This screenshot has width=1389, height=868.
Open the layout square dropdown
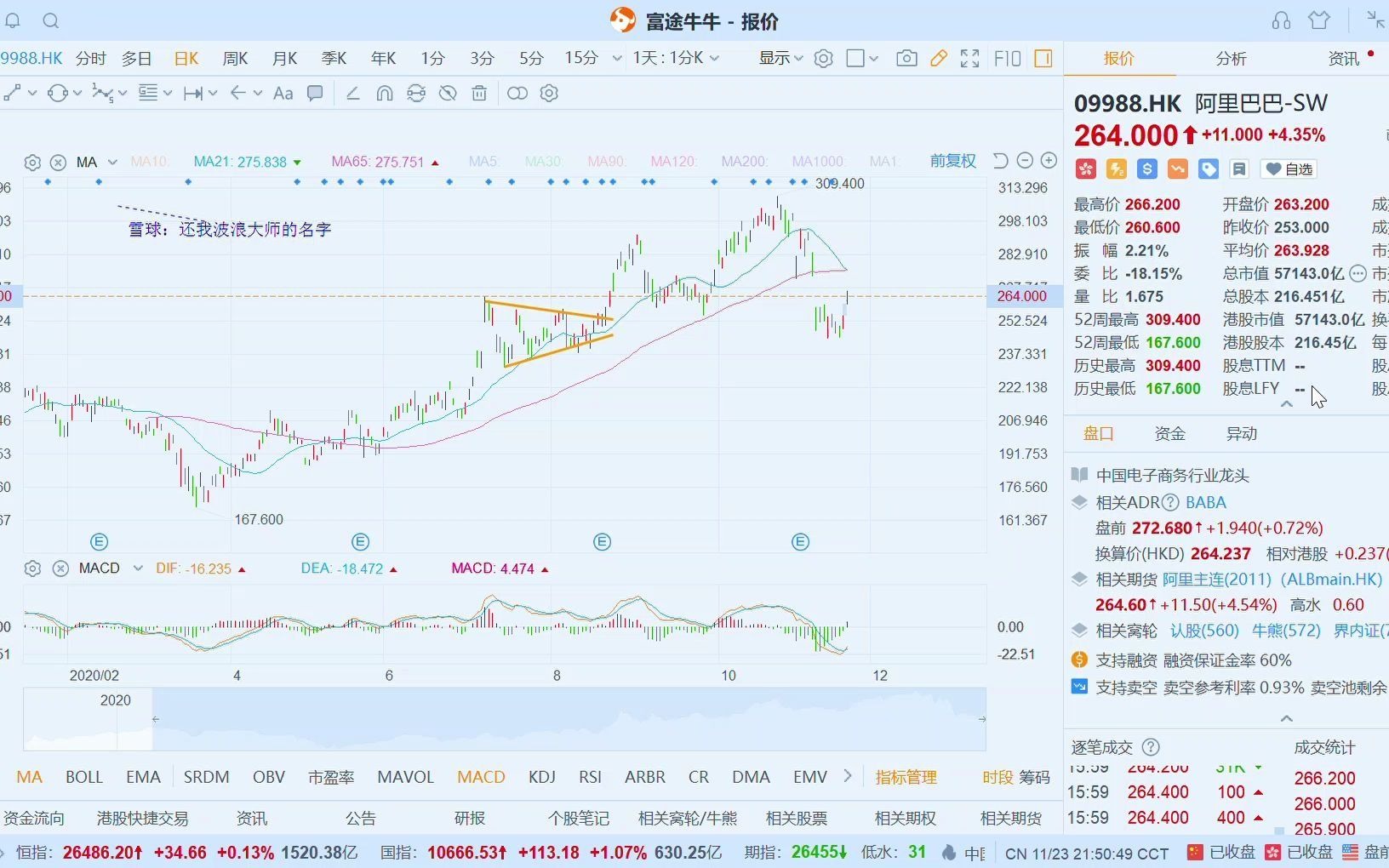(x=862, y=58)
